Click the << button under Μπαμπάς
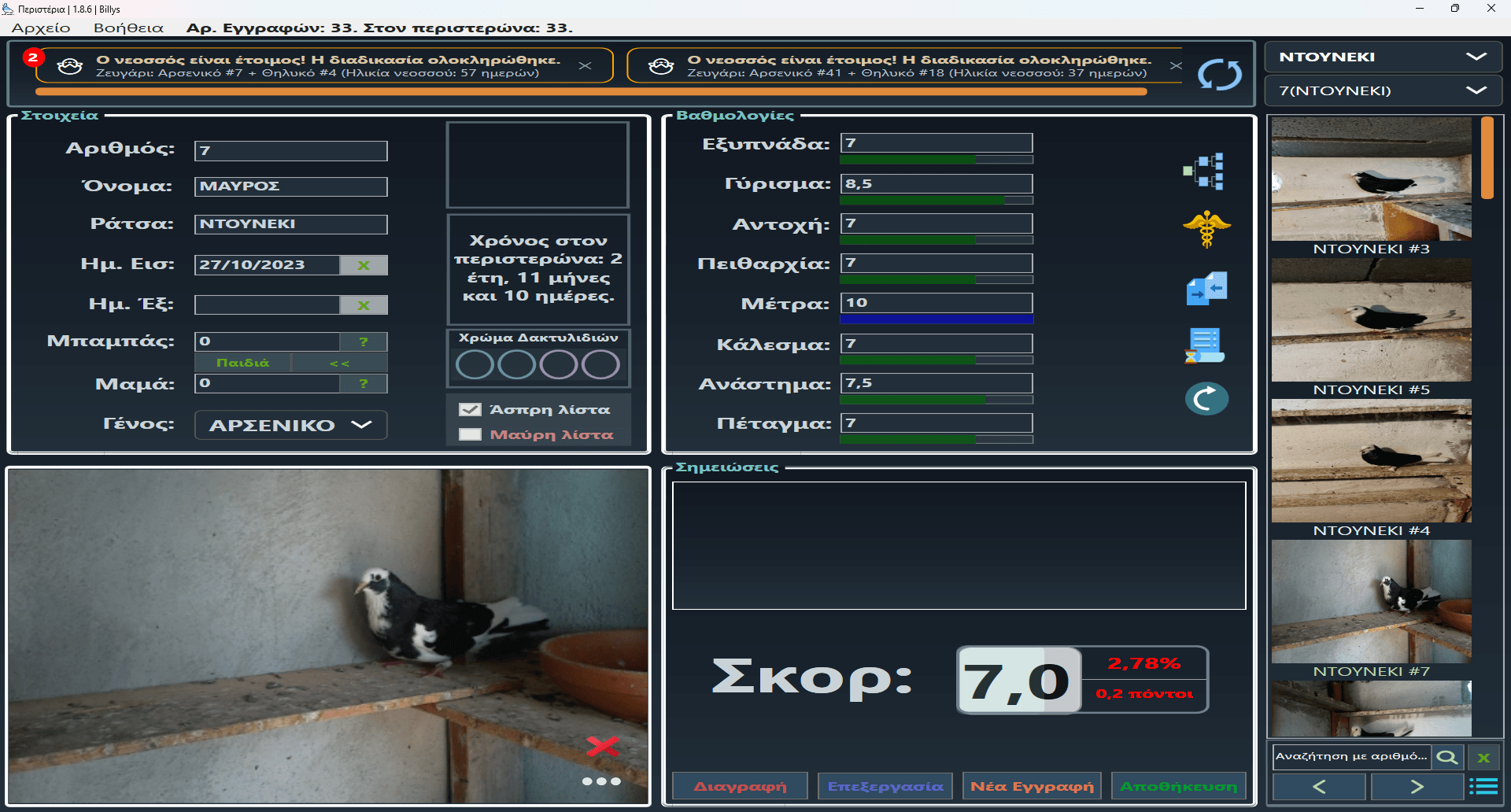Viewport: 1511px width, 812px height. point(339,363)
